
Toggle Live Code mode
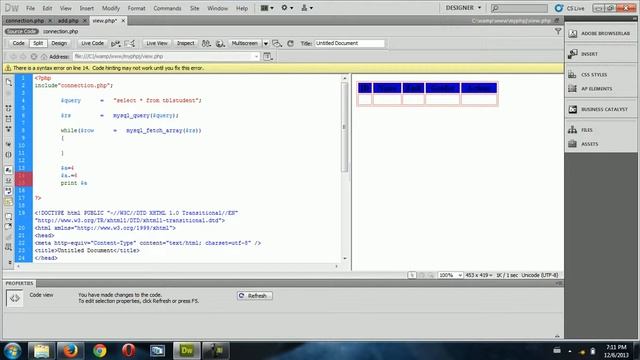92,43
